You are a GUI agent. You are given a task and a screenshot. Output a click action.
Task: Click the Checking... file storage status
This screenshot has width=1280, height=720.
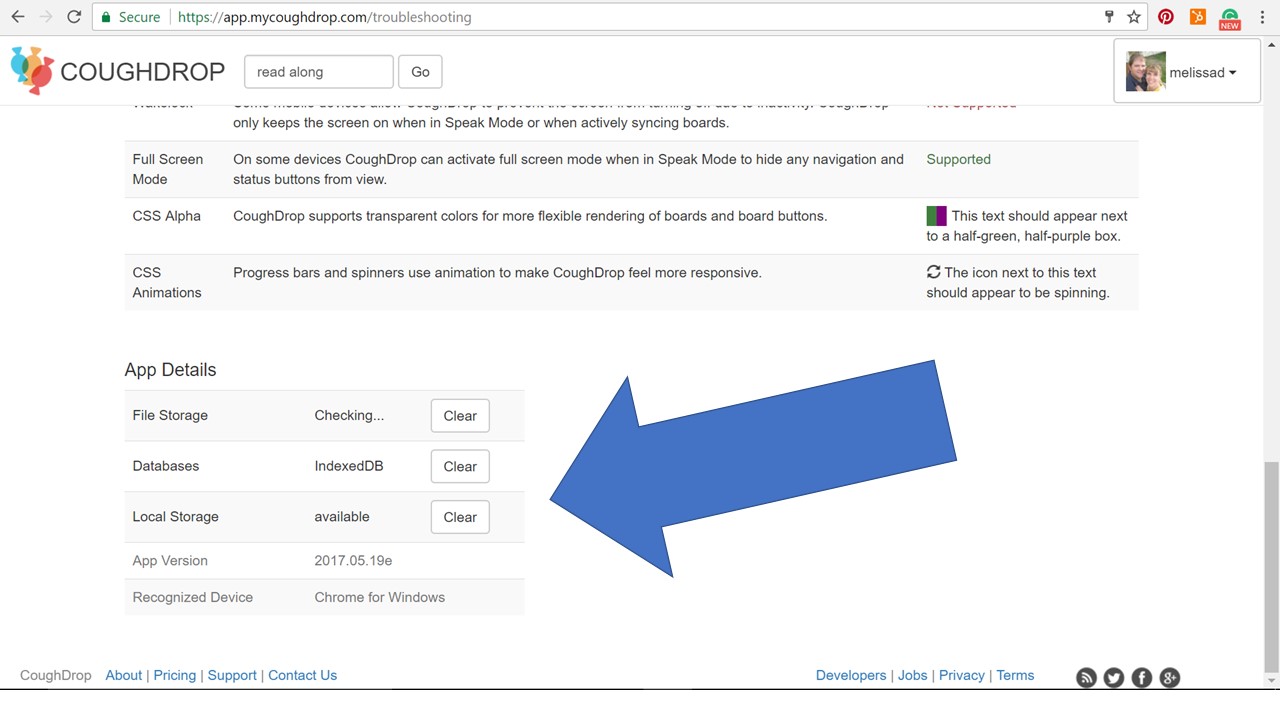(x=349, y=415)
